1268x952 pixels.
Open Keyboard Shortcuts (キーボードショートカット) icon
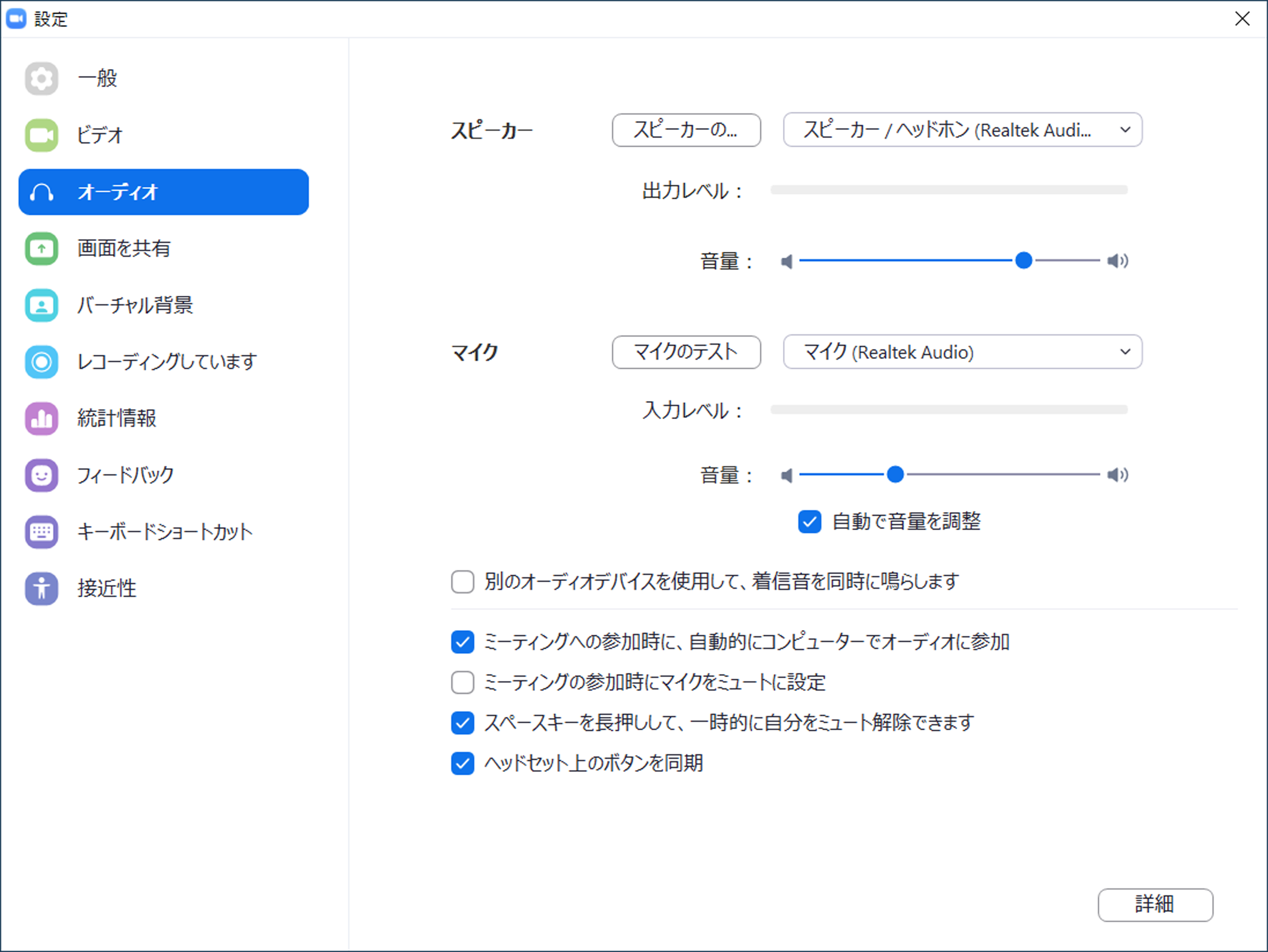pyautogui.click(x=41, y=532)
